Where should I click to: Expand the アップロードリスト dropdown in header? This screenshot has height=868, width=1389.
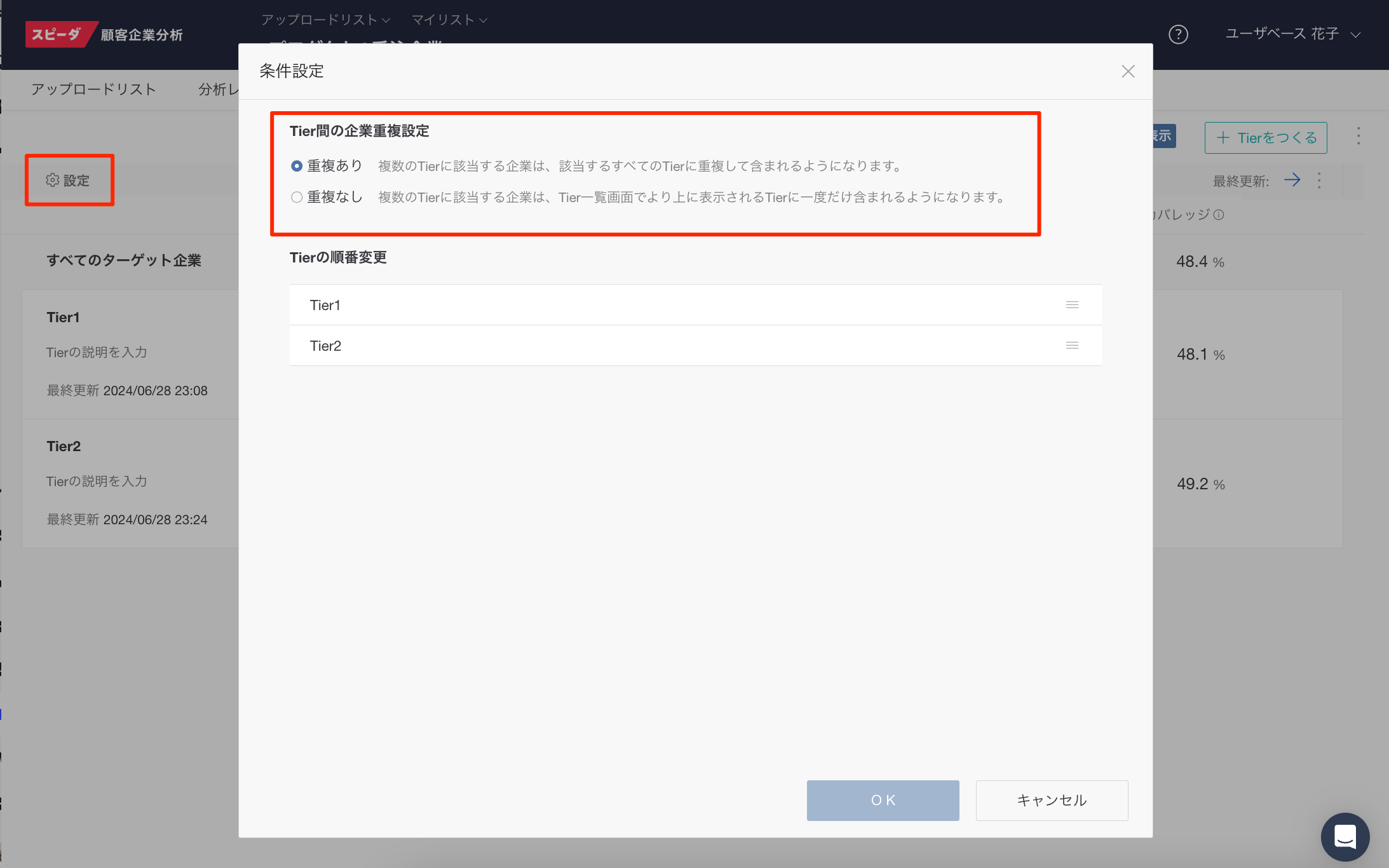coord(325,20)
